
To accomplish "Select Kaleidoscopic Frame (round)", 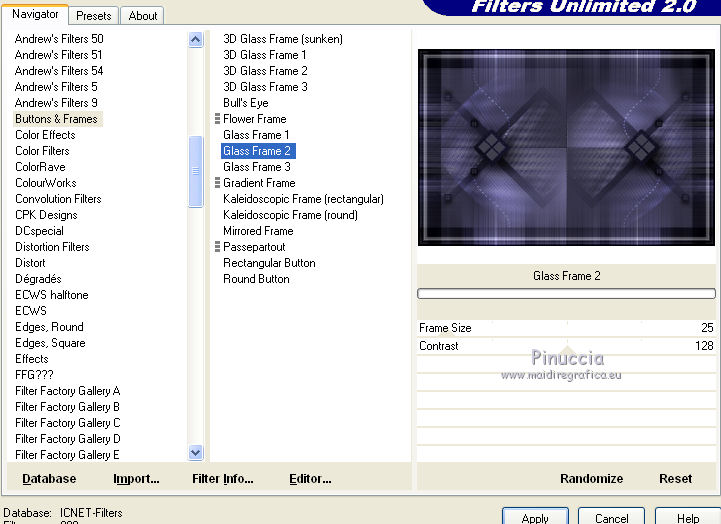I will click(290, 215).
